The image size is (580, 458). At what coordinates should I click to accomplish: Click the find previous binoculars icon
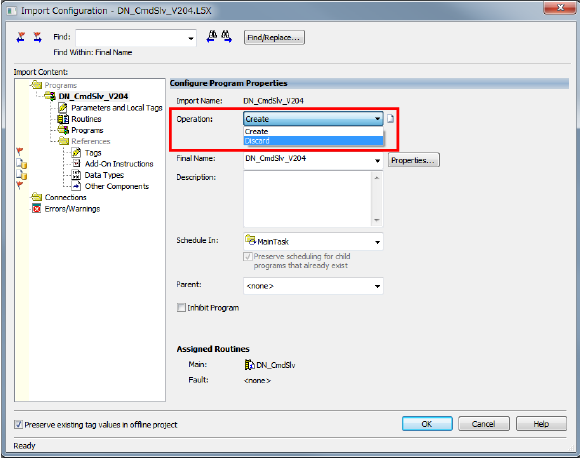[212, 37]
